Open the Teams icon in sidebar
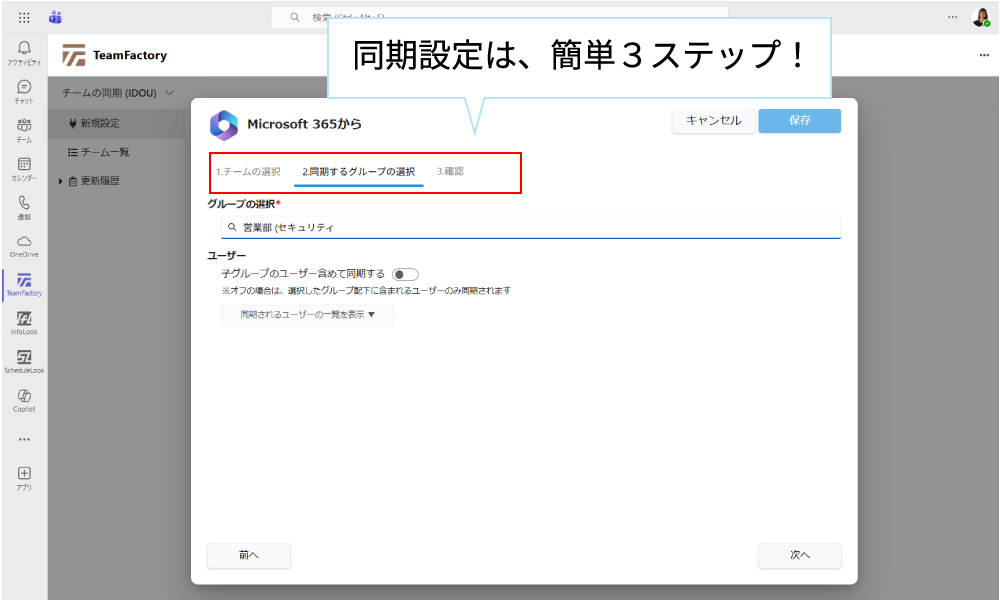The height and width of the screenshot is (600, 1000). point(24,129)
